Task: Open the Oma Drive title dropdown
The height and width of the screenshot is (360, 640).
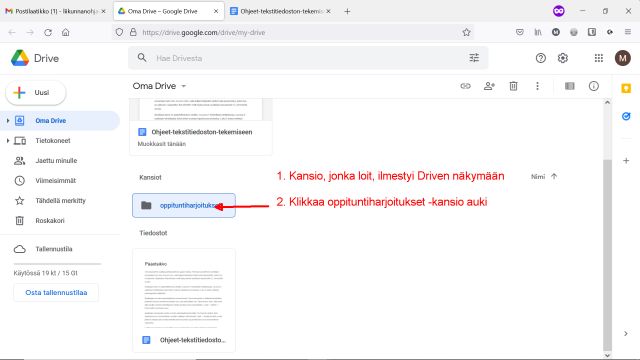Action: point(184,86)
